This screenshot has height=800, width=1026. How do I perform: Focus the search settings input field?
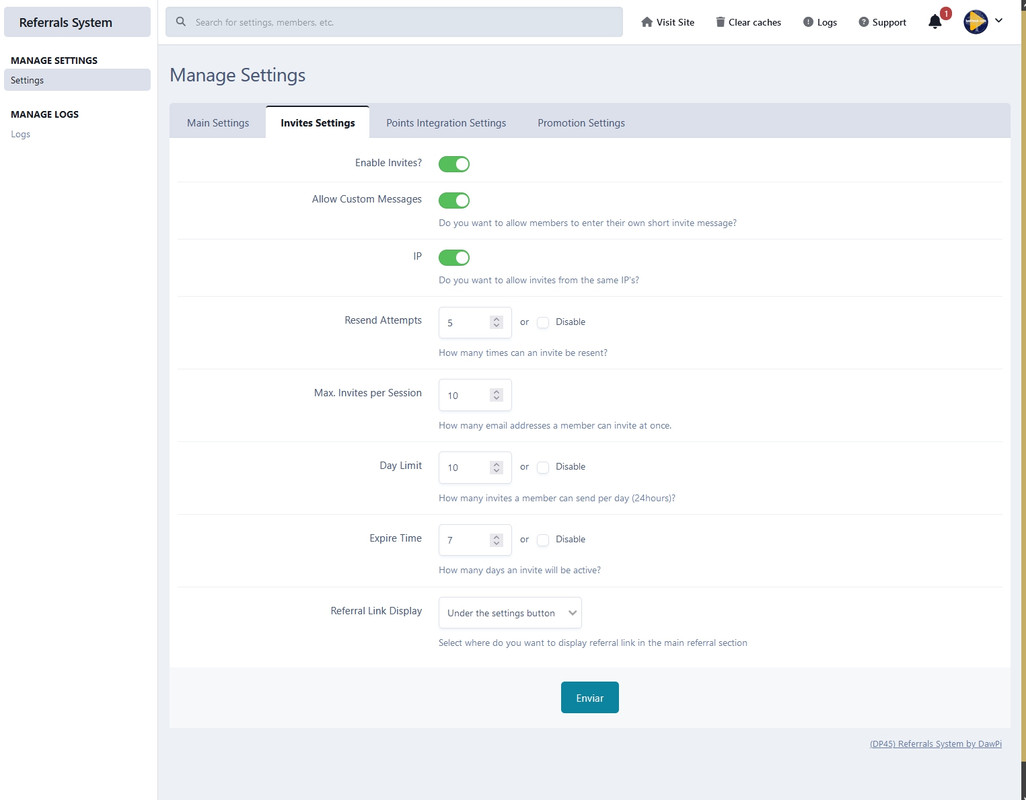394,22
